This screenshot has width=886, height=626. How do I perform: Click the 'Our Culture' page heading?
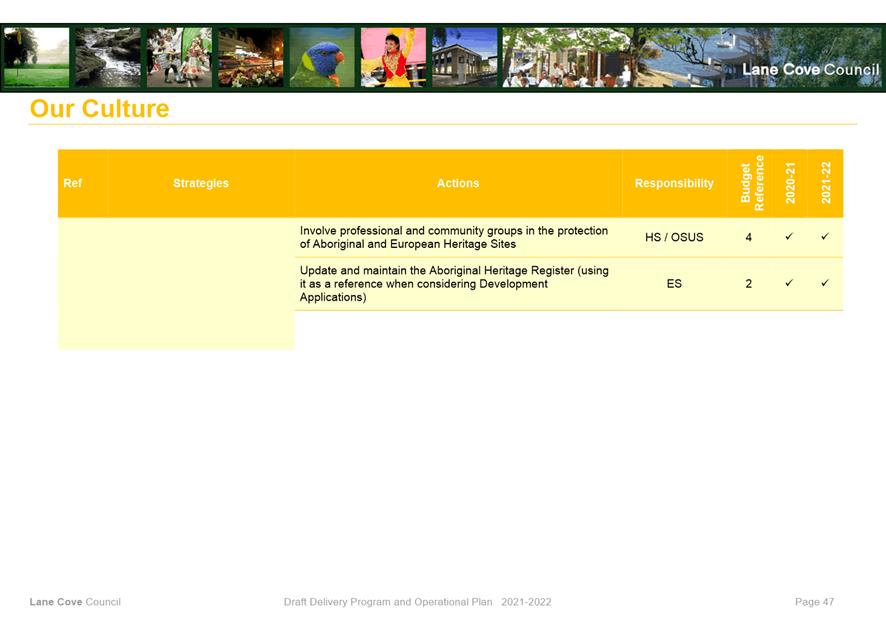(x=99, y=108)
